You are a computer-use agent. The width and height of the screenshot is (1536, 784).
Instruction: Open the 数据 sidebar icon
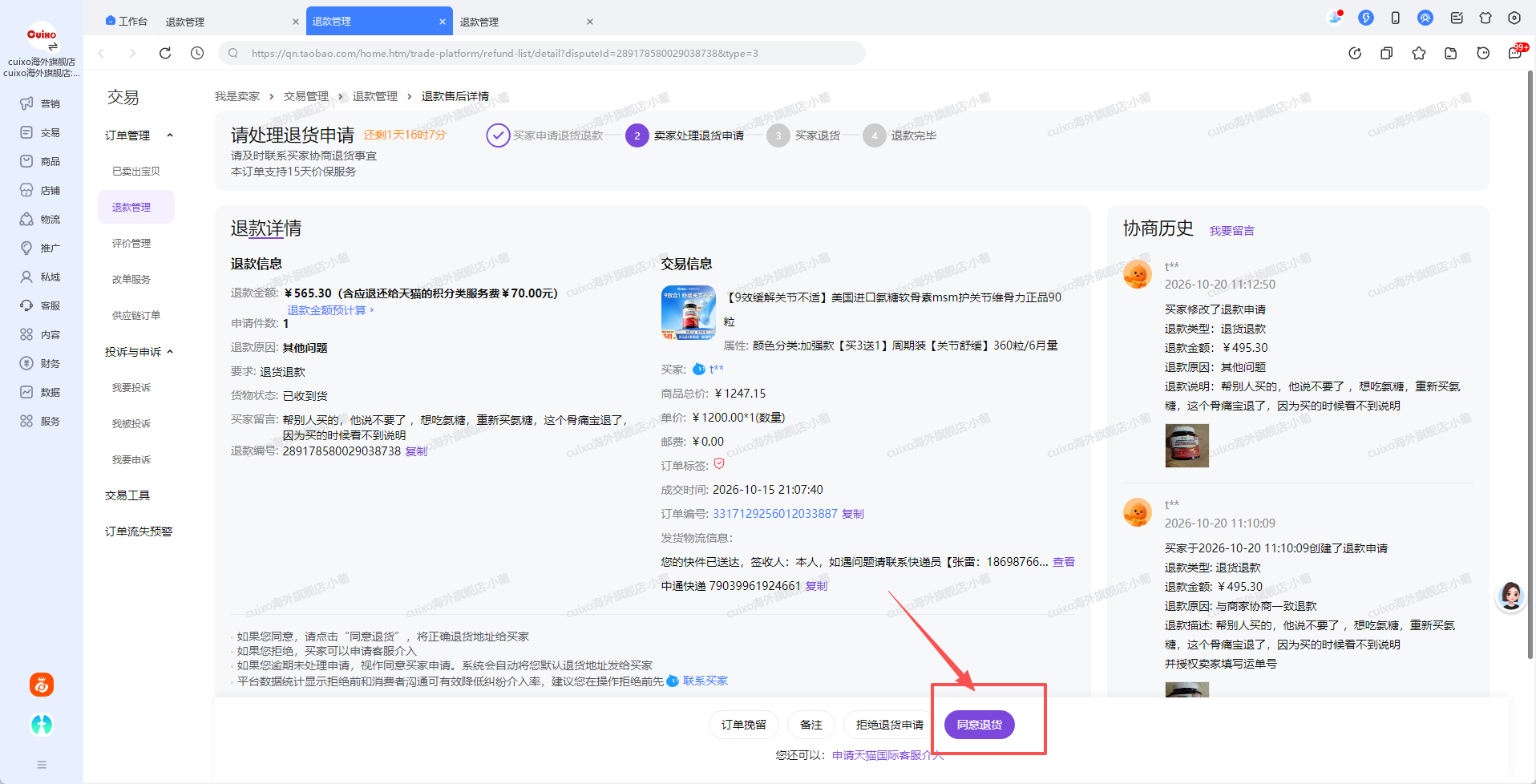pyautogui.click(x=26, y=392)
